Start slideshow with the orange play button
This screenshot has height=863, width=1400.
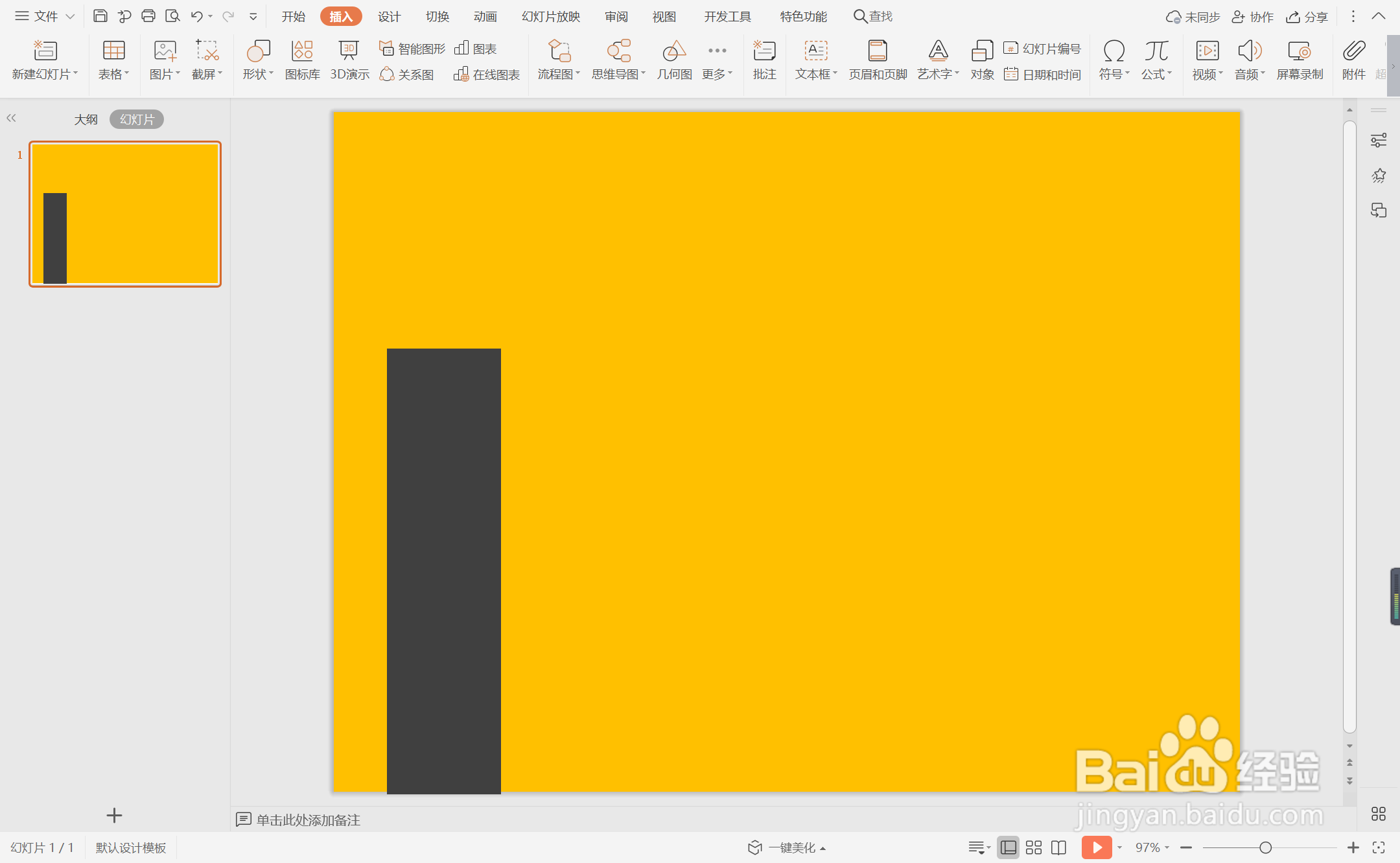[x=1096, y=847]
